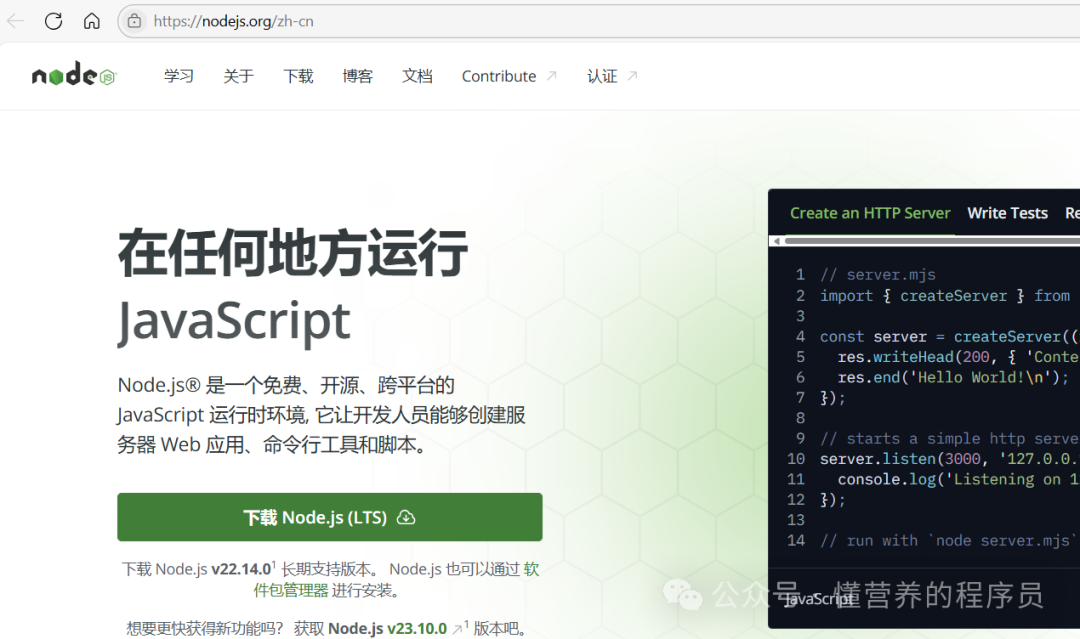
Task: Go to the browser home page icon
Action: pos(92,21)
